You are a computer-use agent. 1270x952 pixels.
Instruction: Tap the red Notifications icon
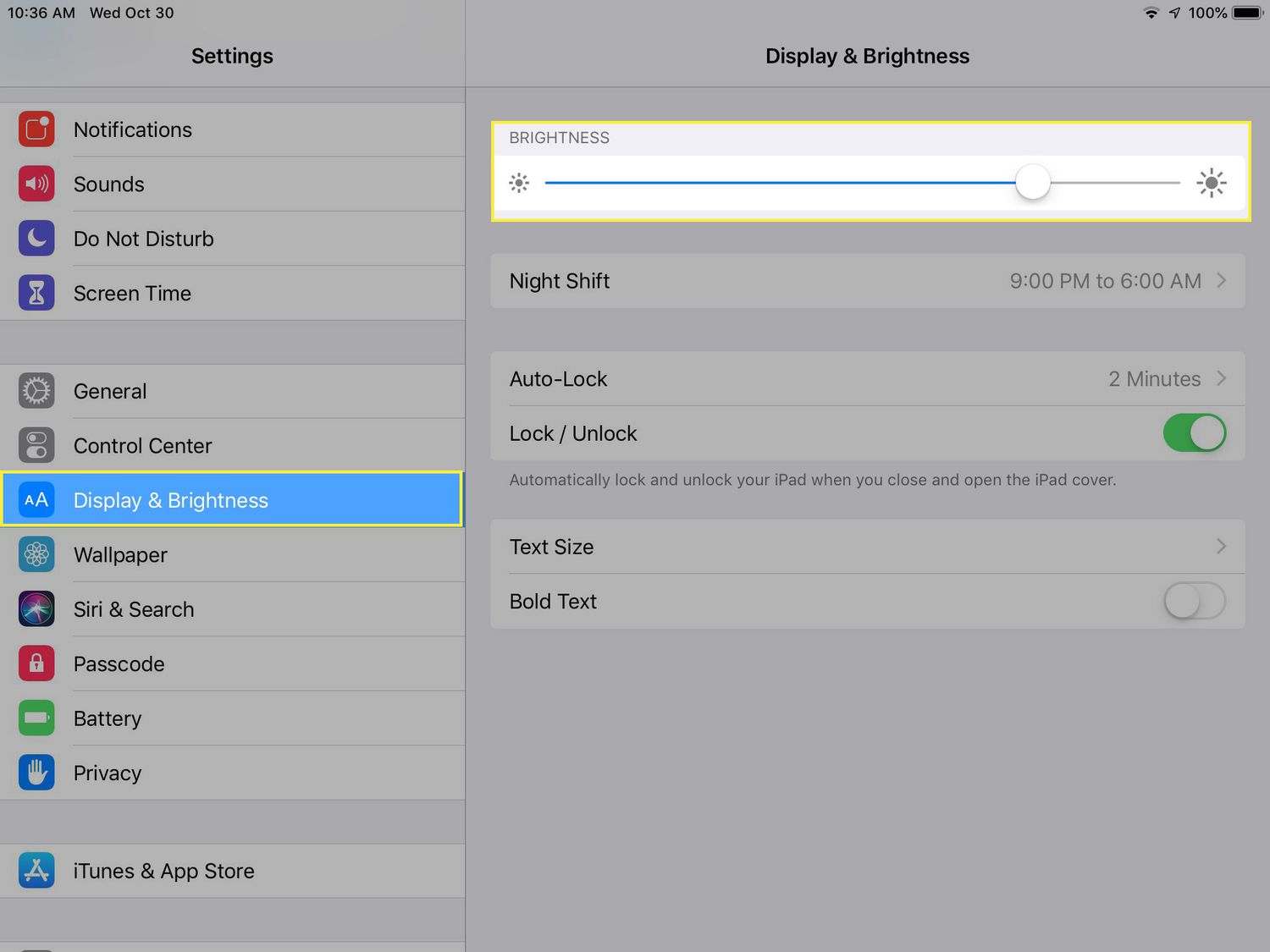[36, 129]
